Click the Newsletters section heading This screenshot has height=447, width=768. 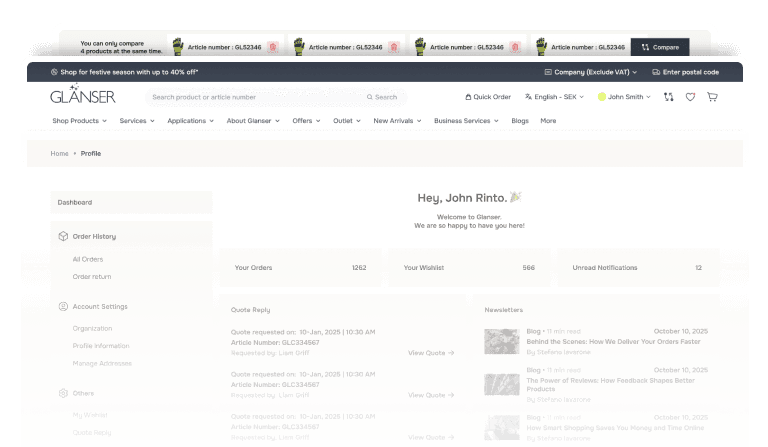click(x=504, y=310)
